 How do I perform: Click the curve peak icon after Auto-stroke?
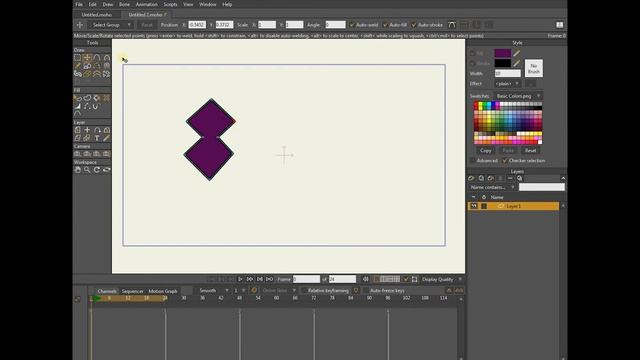click(451, 25)
